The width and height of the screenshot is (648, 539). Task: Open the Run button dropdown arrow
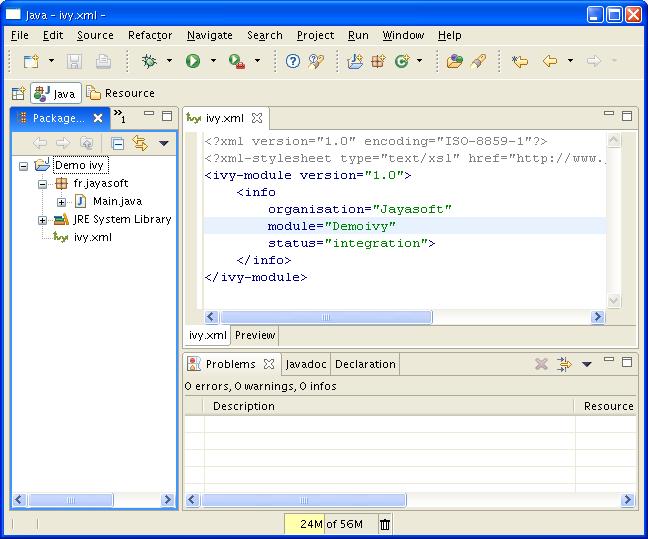212,61
